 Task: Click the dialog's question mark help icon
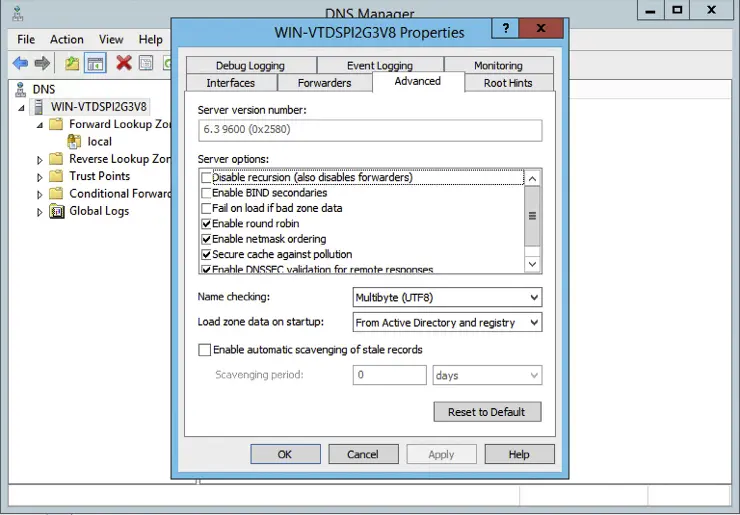(x=507, y=30)
